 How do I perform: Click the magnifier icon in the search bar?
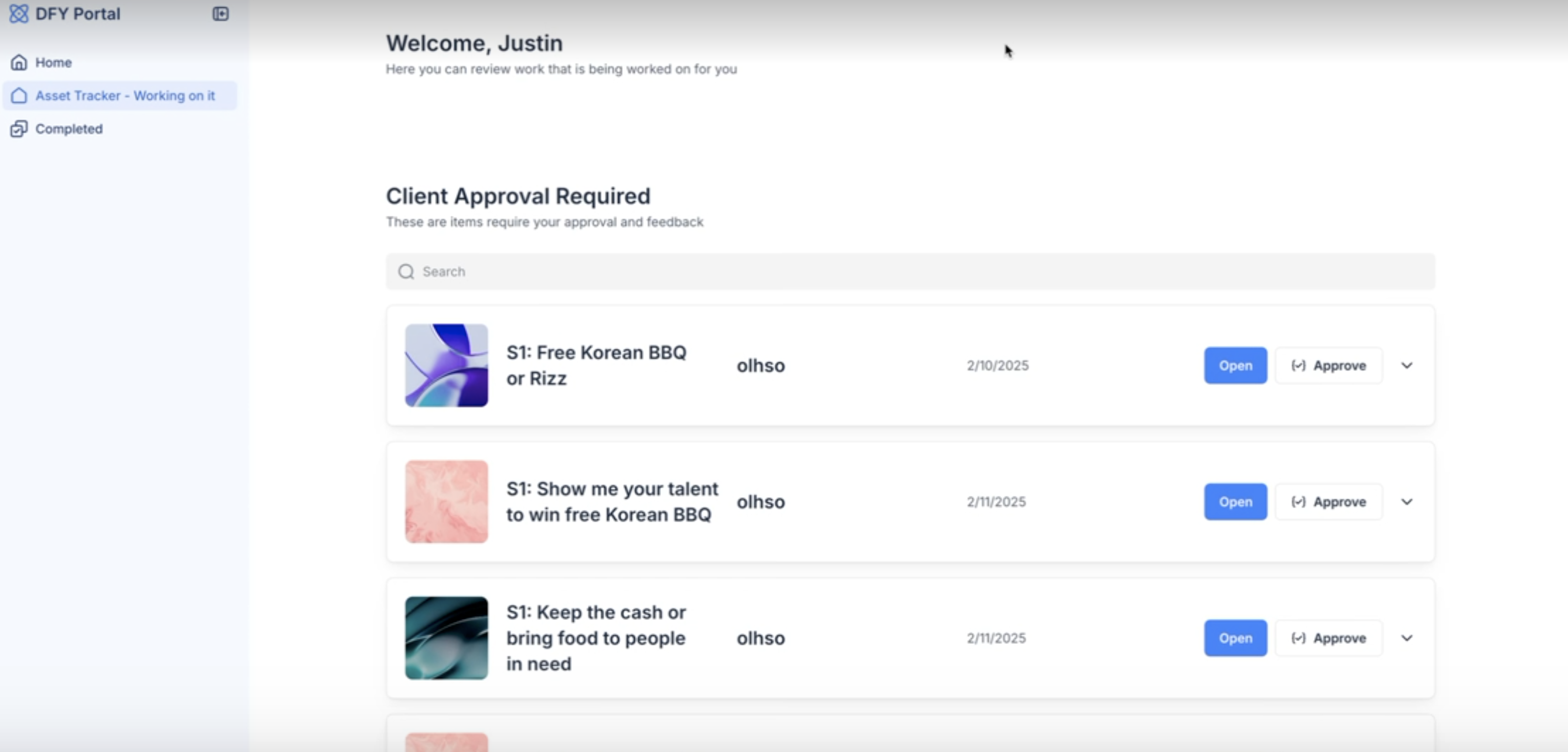pyautogui.click(x=406, y=272)
